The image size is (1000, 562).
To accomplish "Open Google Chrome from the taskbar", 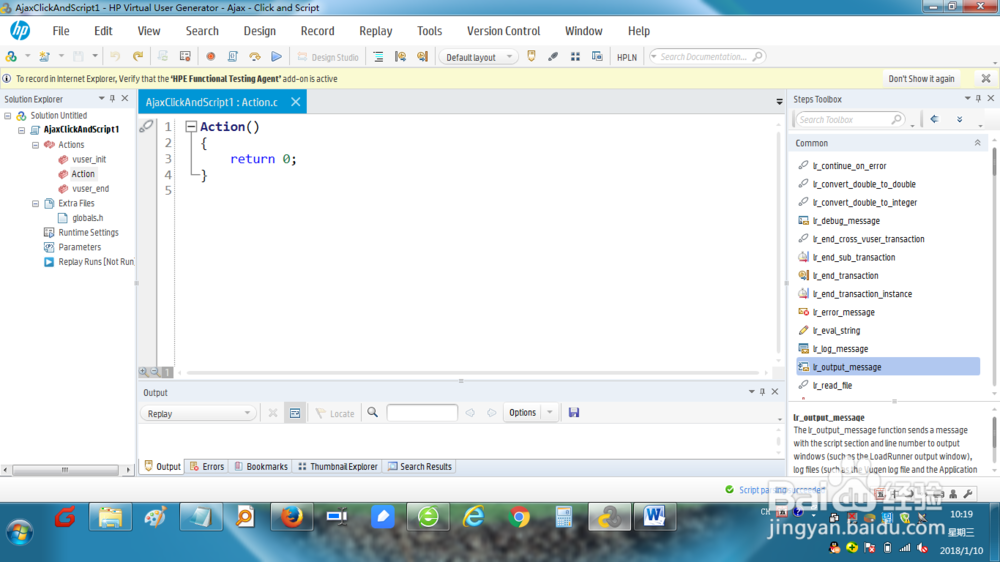I will tap(519, 517).
